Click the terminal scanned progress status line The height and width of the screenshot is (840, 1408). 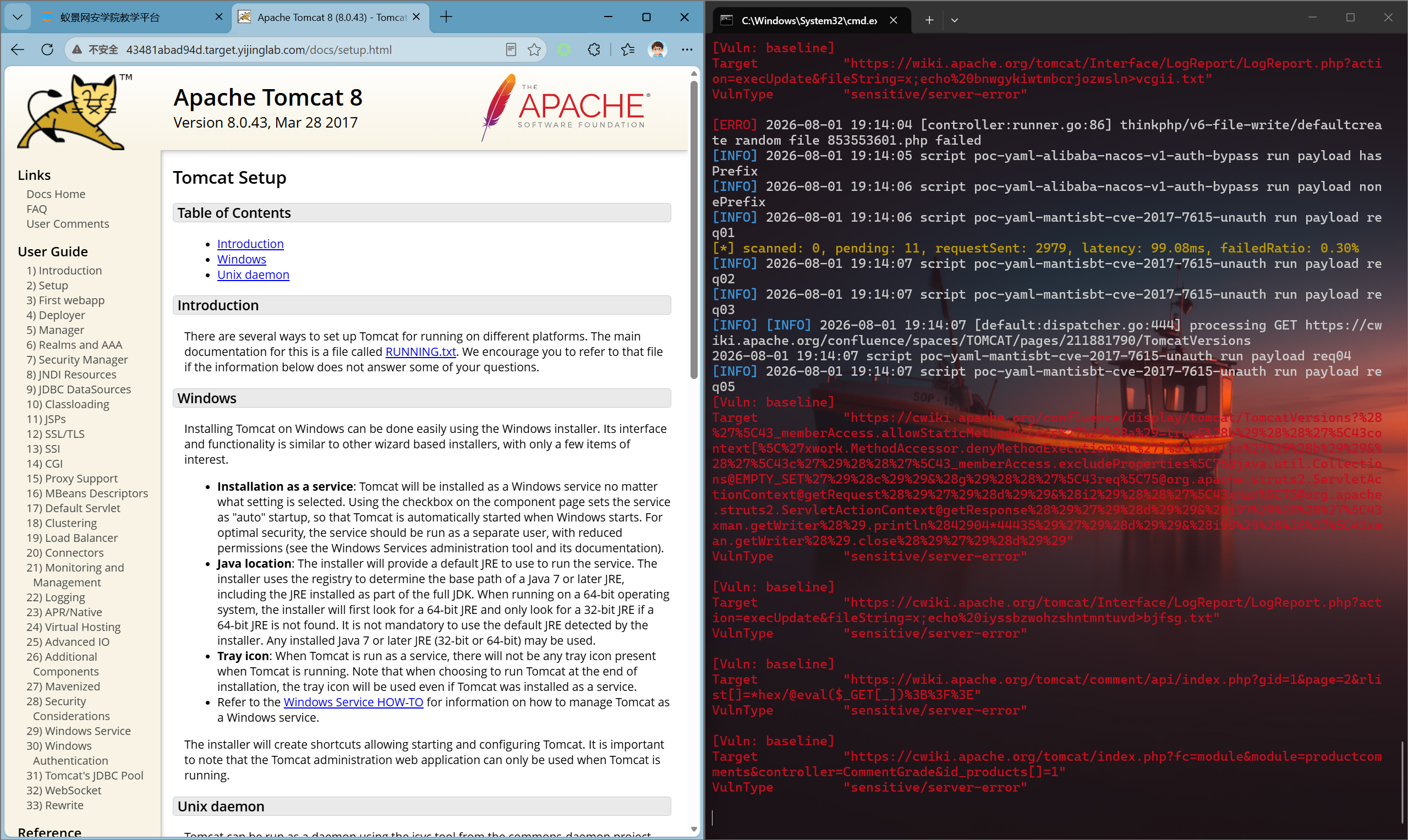click(1036, 248)
